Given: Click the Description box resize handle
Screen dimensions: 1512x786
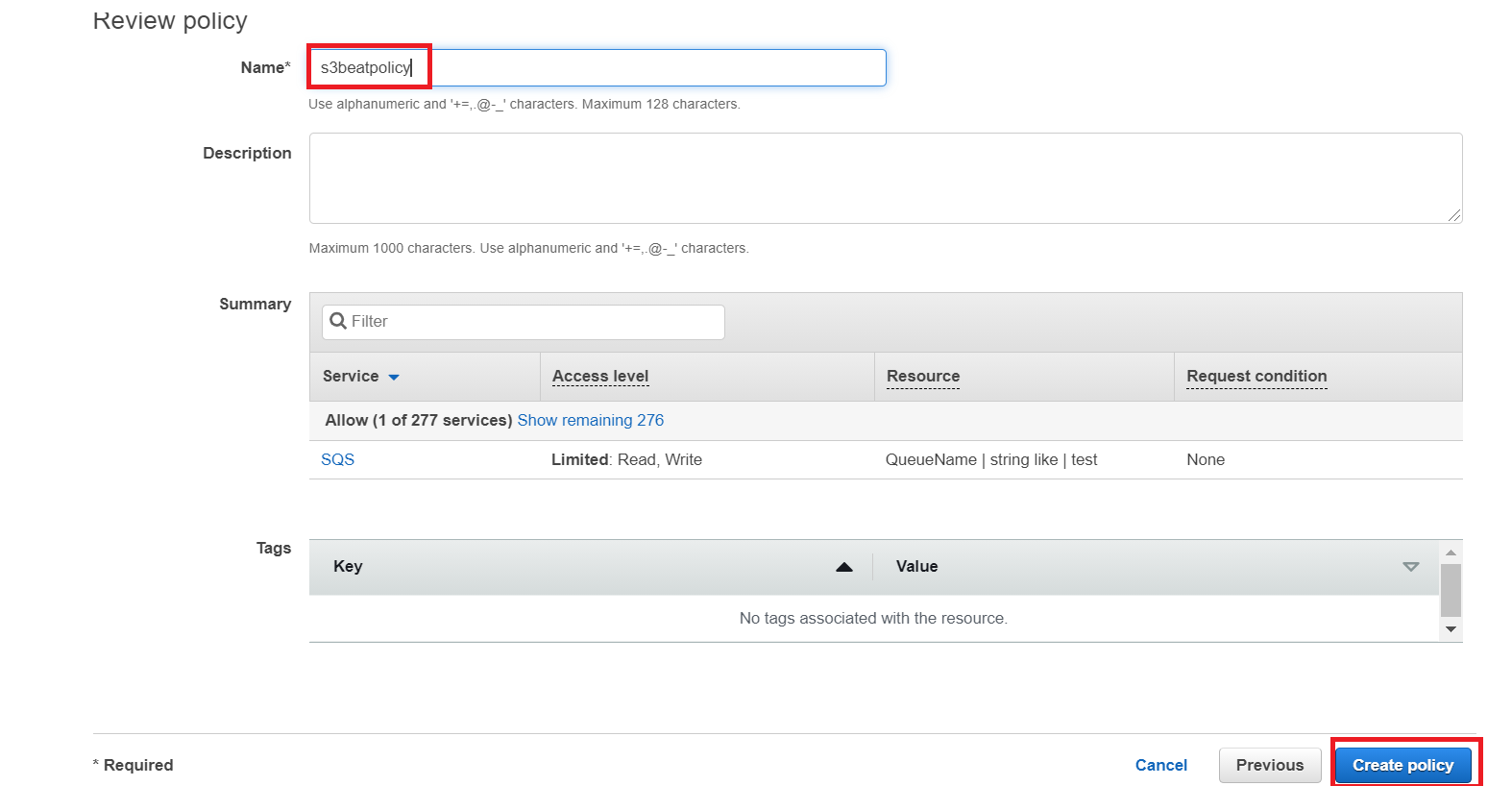Looking at the screenshot, I should click(1454, 216).
